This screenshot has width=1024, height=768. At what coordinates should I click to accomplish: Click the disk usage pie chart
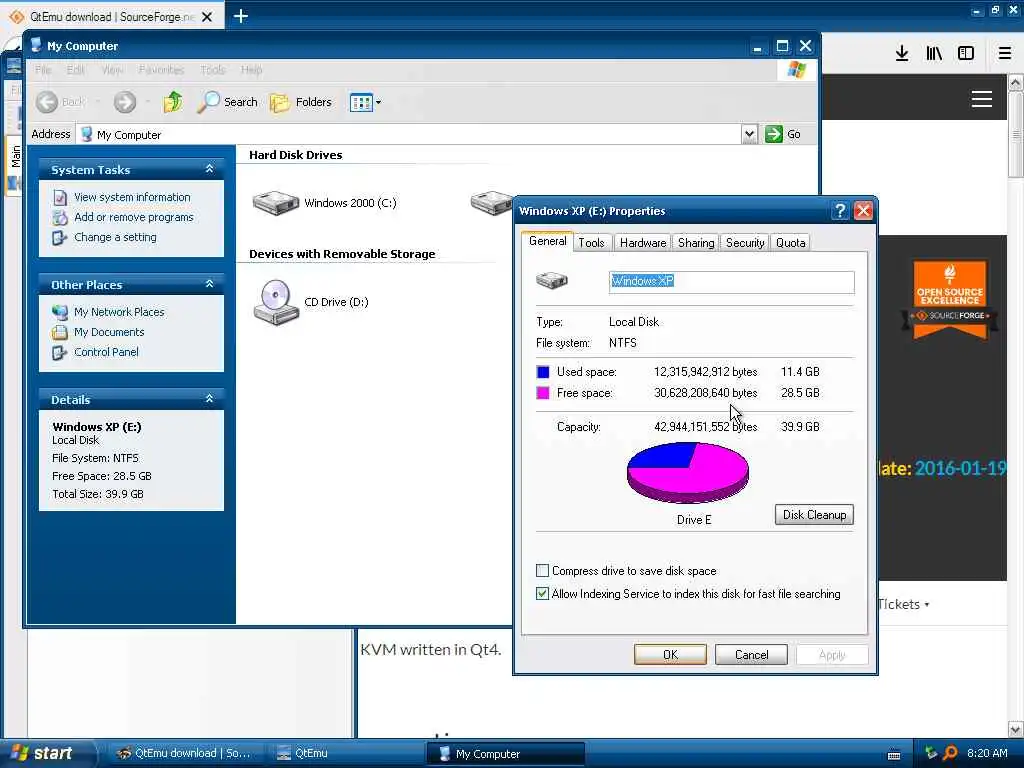click(x=688, y=472)
